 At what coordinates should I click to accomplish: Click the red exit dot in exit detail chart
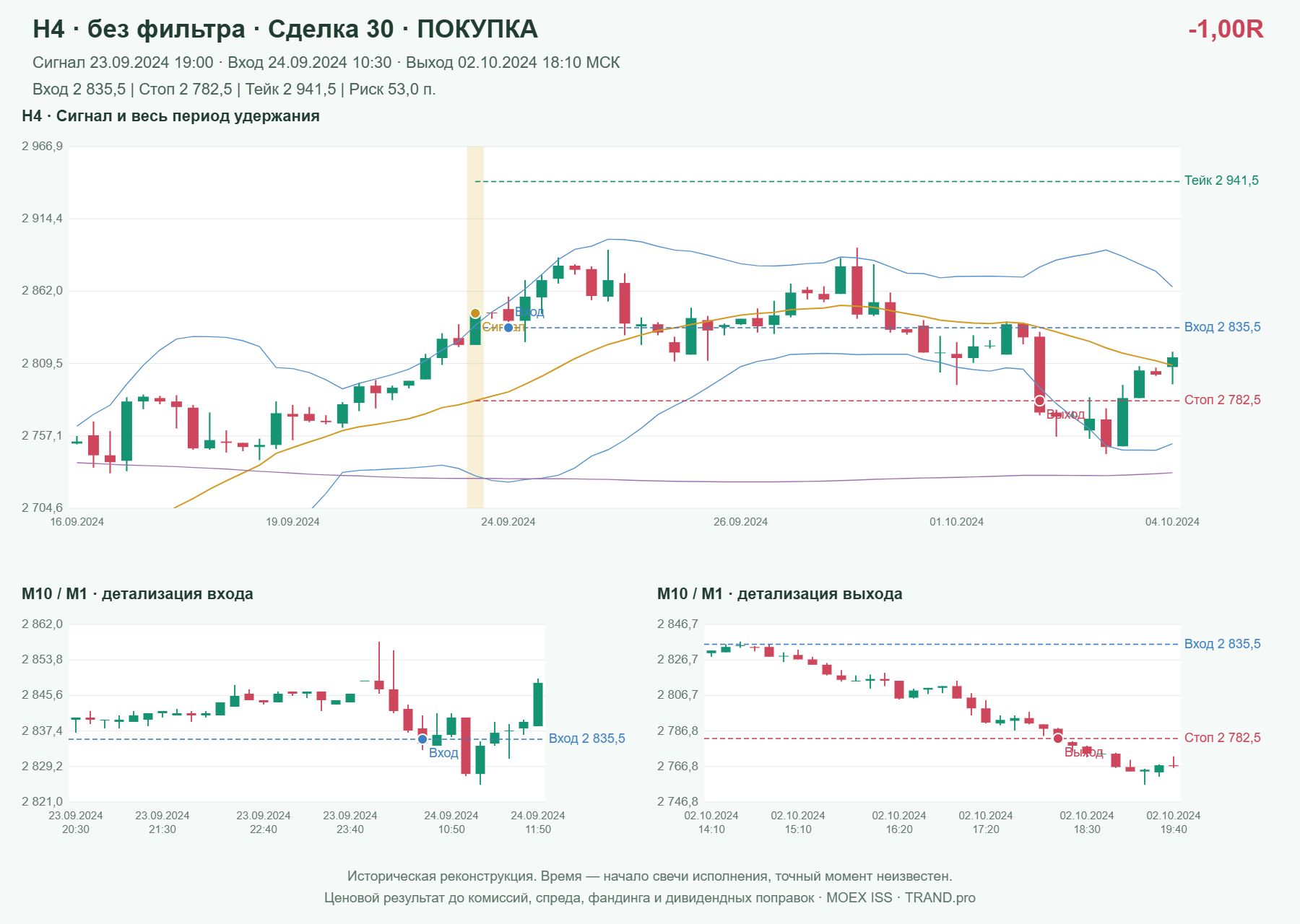click(1058, 738)
